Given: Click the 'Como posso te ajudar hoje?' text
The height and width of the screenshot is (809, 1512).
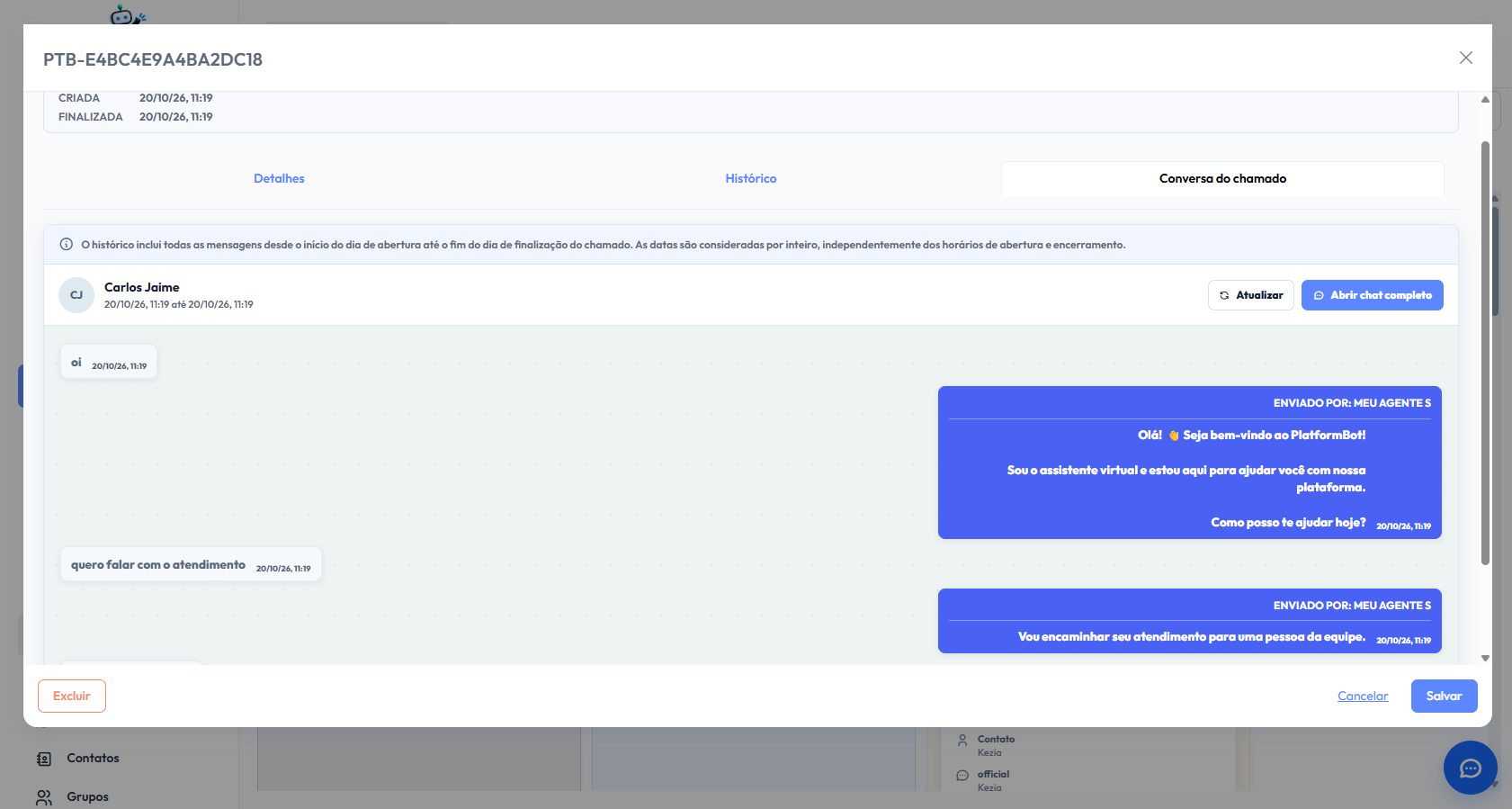Looking at the screenshot, I should (1288, 522).
